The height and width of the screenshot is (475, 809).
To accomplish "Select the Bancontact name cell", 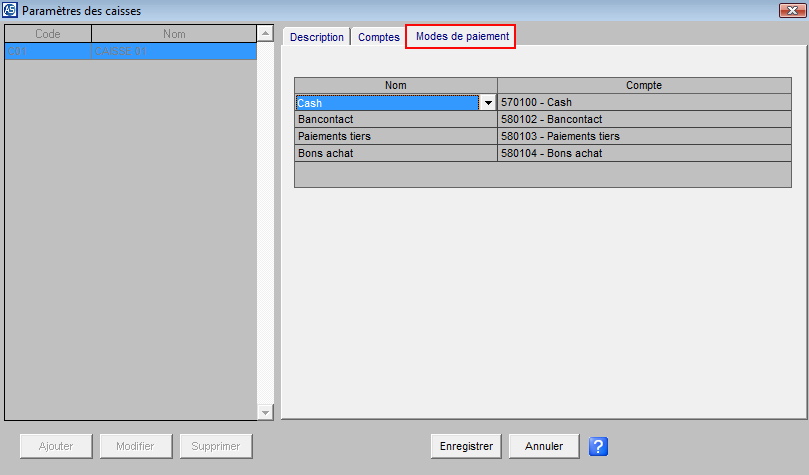I will click(396, 119).
